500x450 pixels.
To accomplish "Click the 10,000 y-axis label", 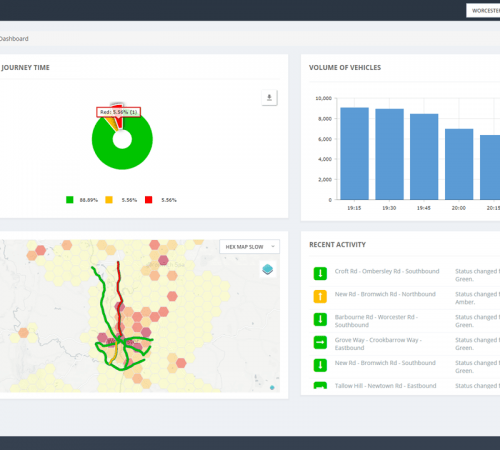I will (x=323, y=98).
